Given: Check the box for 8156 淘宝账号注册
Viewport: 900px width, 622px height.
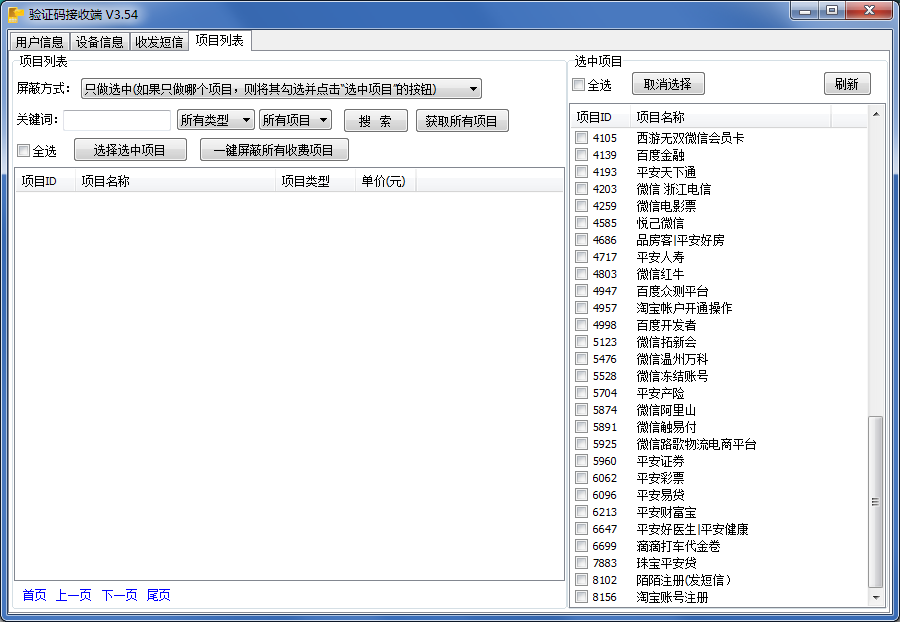Looking at the screenshot, I should (581, 597).
